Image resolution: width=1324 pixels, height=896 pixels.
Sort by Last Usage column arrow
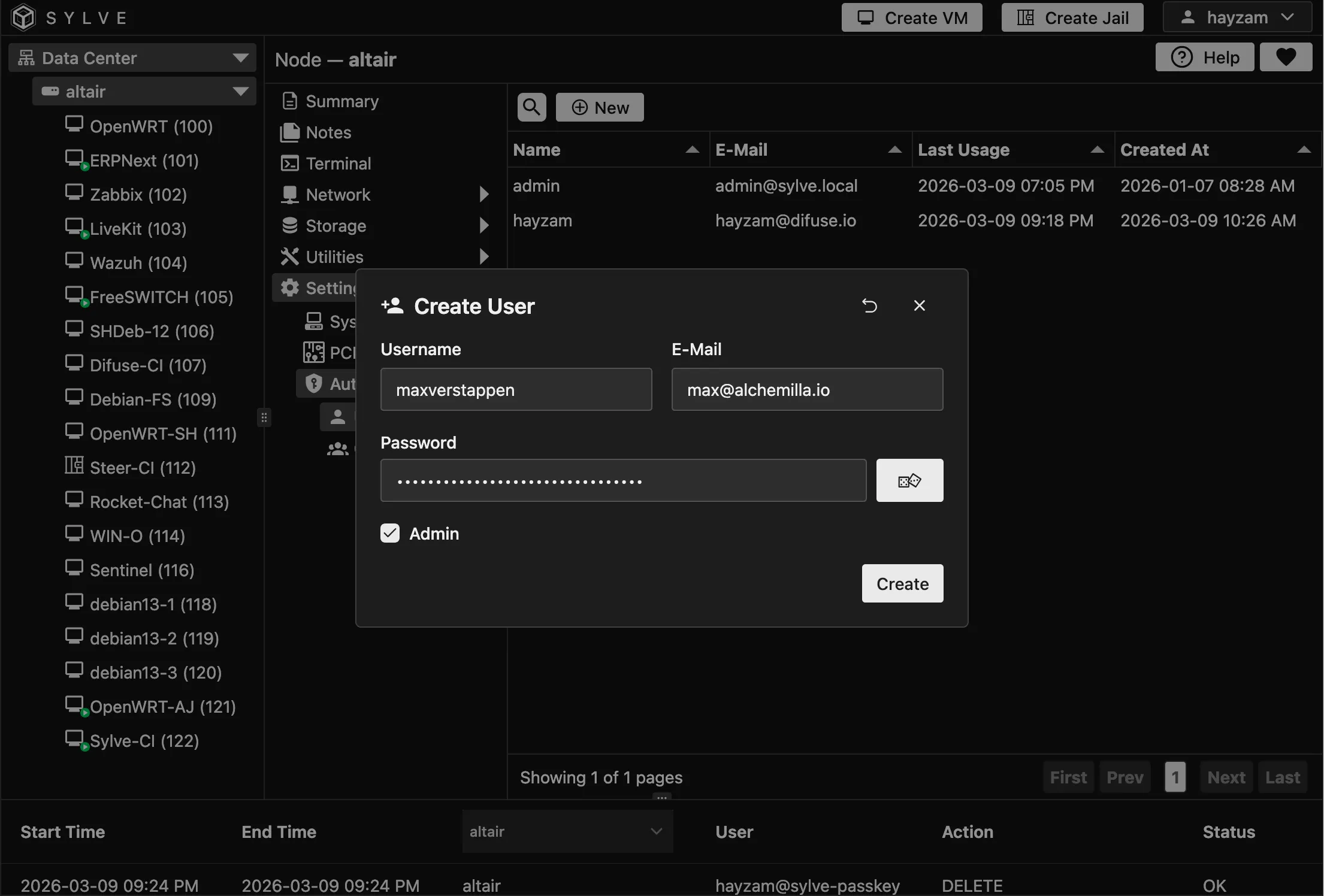pyautogui.click(x=1098, y=150)
